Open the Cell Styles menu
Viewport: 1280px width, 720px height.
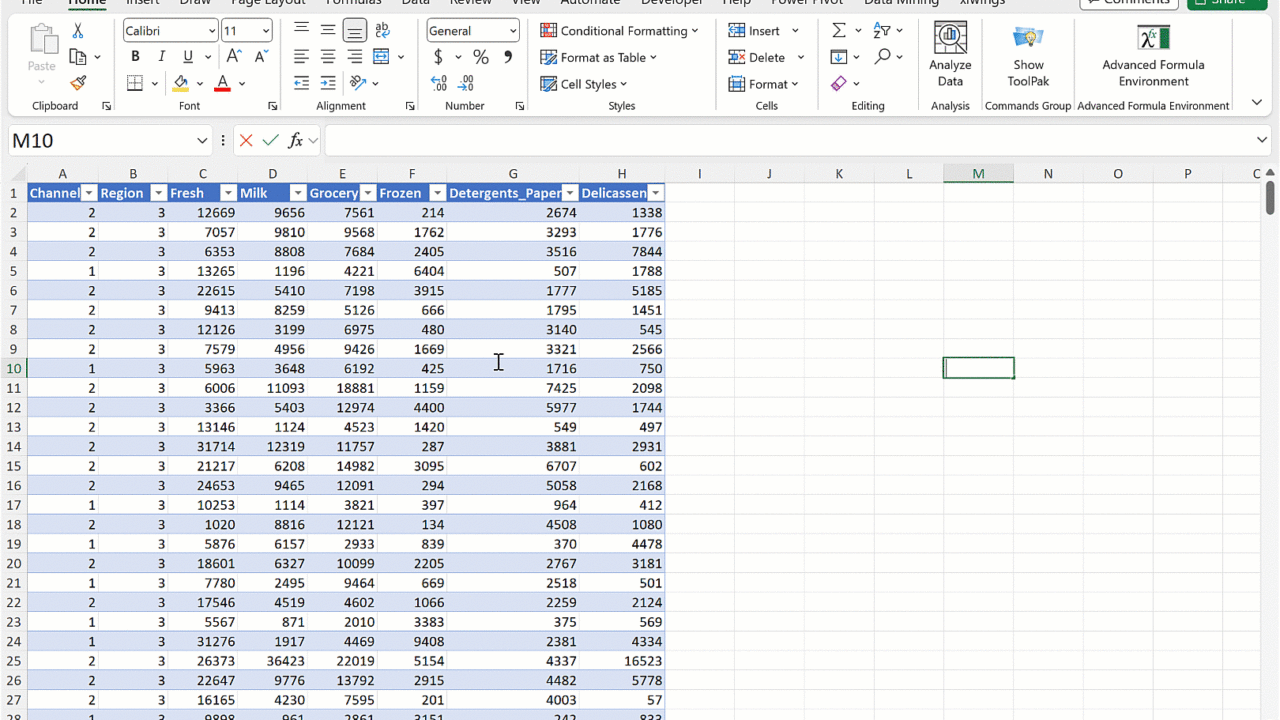584,84
